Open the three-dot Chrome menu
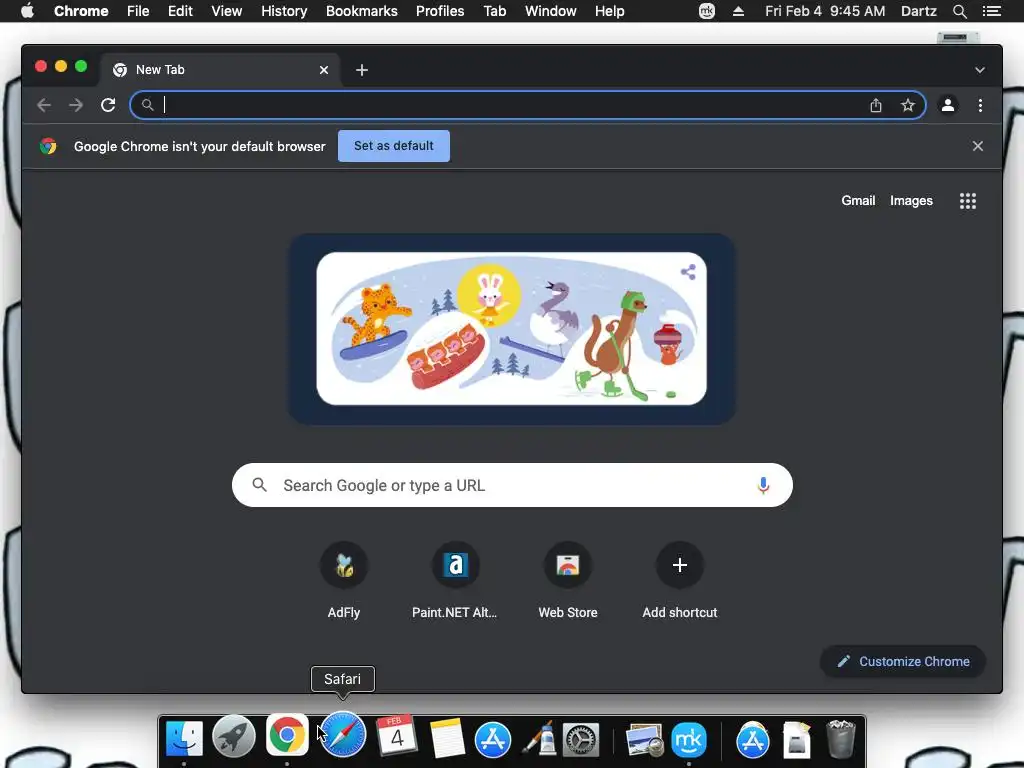 [980, 105]
